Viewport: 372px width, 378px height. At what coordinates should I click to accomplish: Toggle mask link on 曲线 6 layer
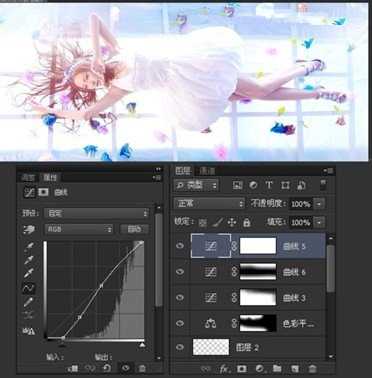pyautogui.click(x=235, y=272)
